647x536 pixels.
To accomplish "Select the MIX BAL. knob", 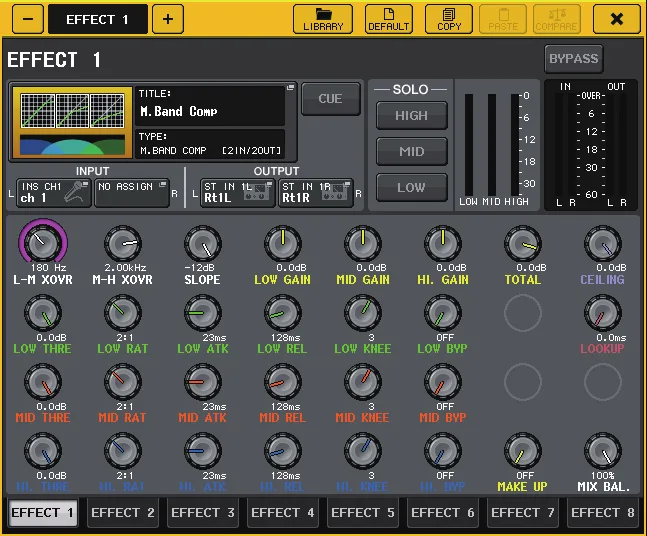I will (603, 451).
